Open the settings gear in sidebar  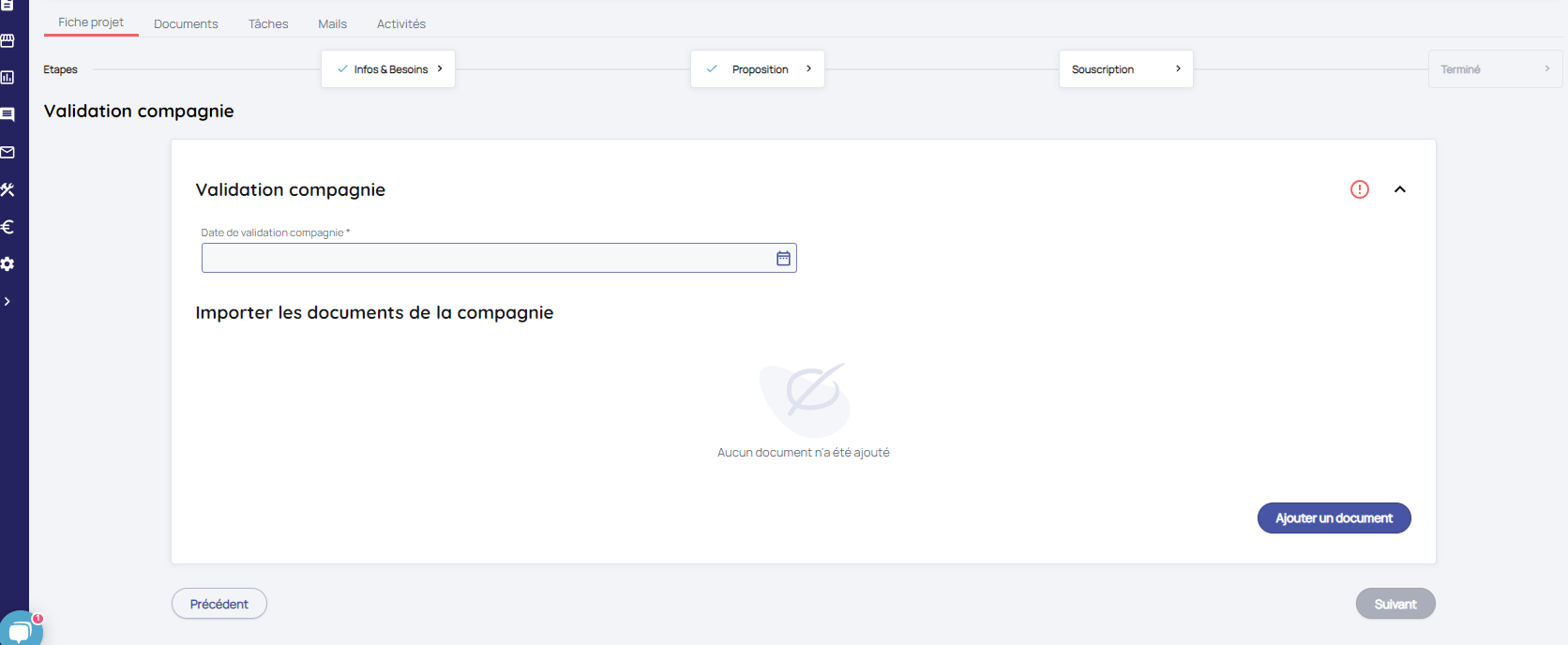(x=8, y=264)
